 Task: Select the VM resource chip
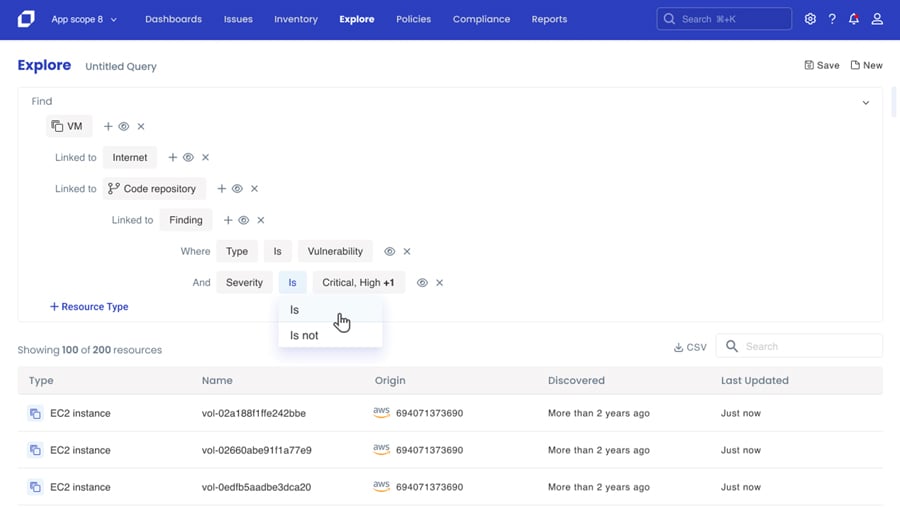(x=69, y=126)
